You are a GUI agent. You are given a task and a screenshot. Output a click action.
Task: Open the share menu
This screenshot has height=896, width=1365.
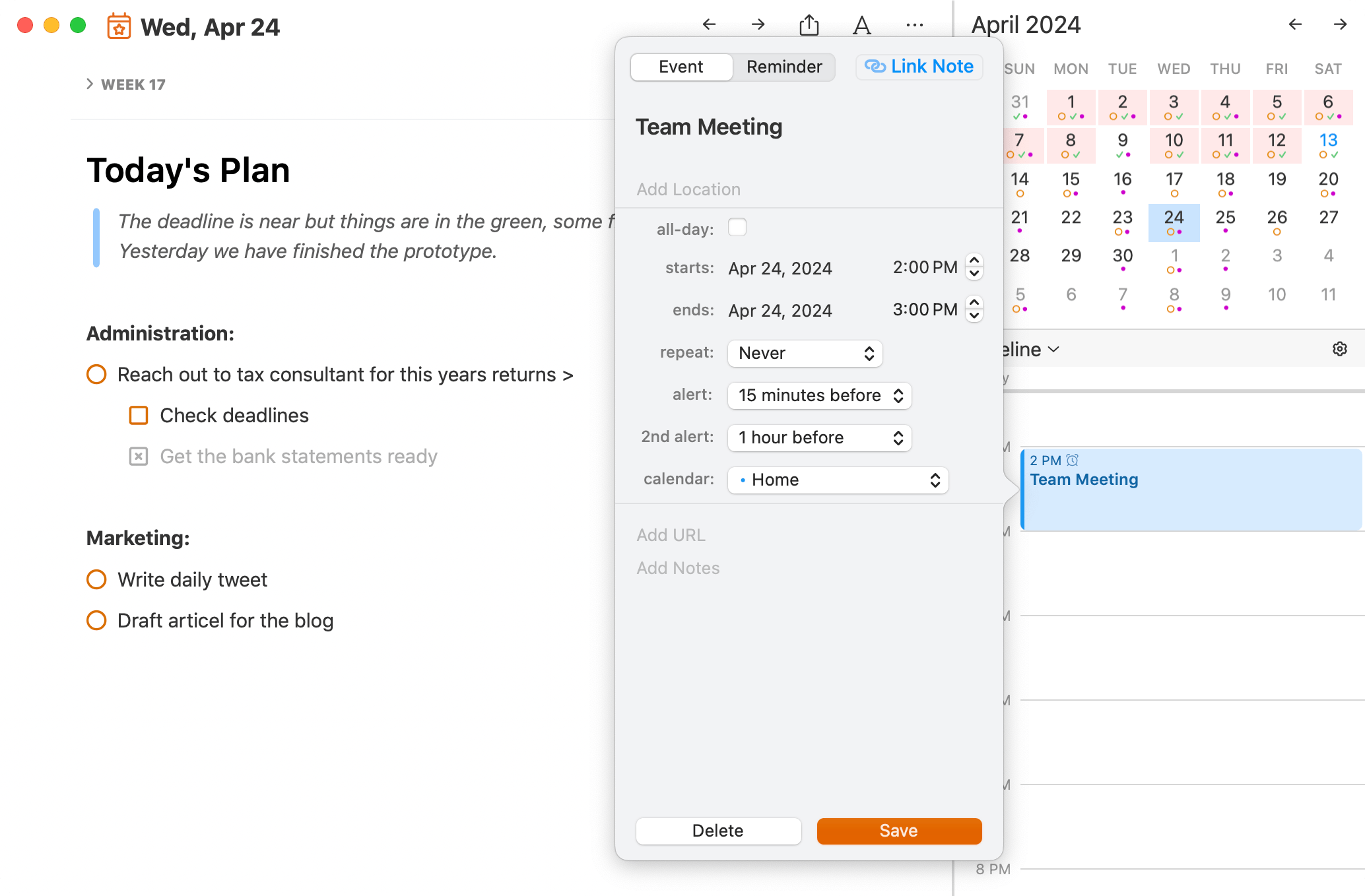click(809, 24)
